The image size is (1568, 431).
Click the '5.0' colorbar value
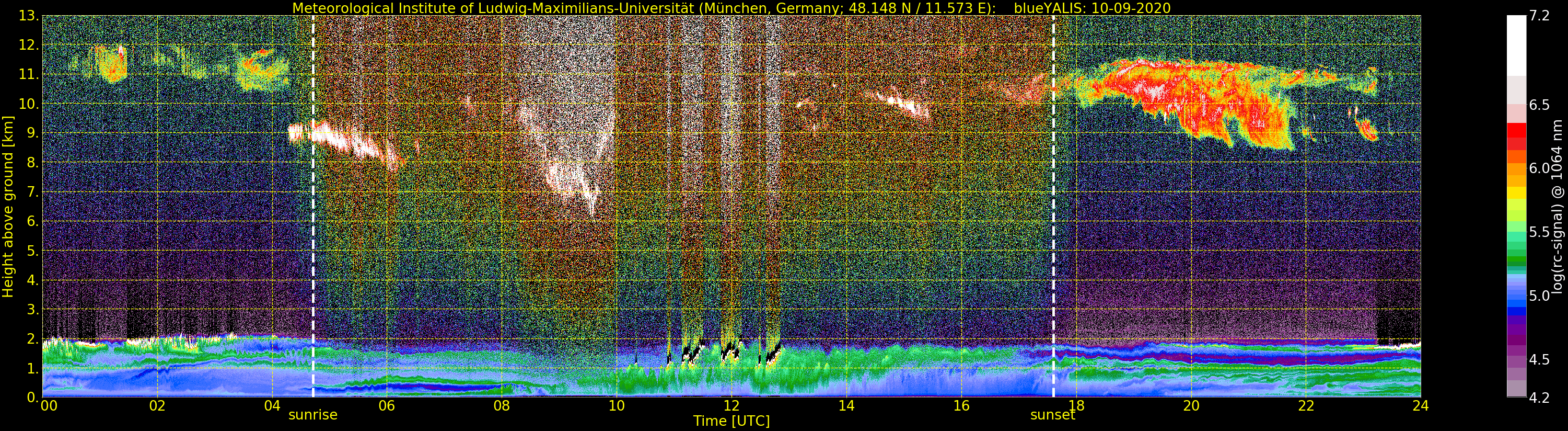[1539, 296]
